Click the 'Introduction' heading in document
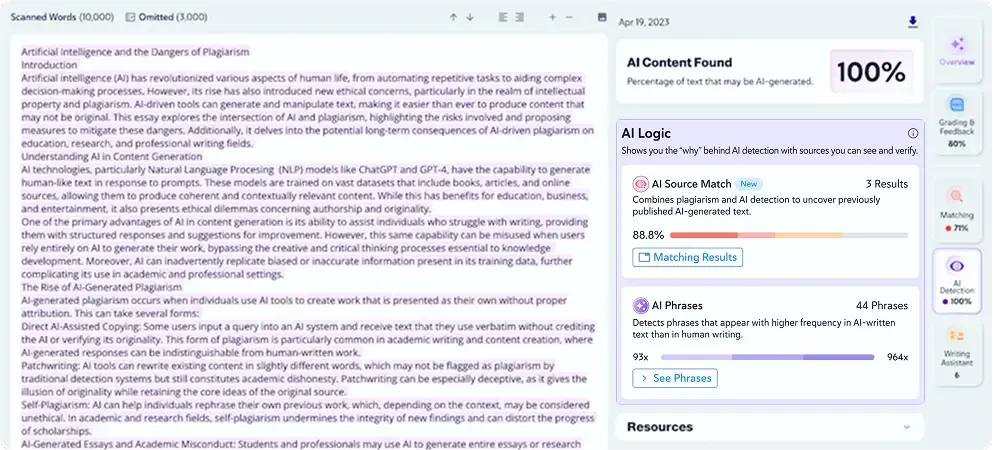 [x=49, y=65]
